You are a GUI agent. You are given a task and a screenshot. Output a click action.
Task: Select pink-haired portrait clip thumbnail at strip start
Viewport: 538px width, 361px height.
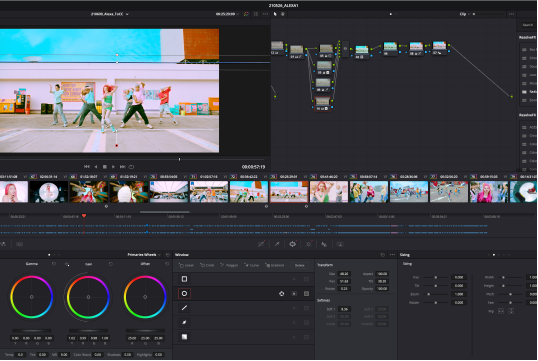coord(14,191)
